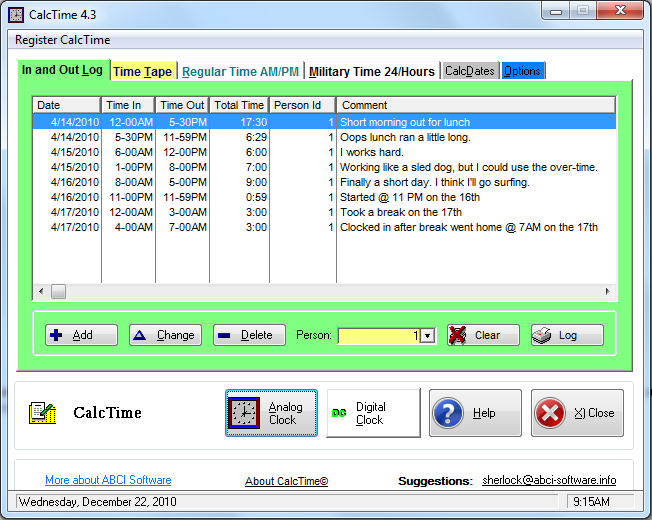Switch to the In and Out Log tab
The width and height of the screenshot is (652, 520).
[x=62, y=70]
